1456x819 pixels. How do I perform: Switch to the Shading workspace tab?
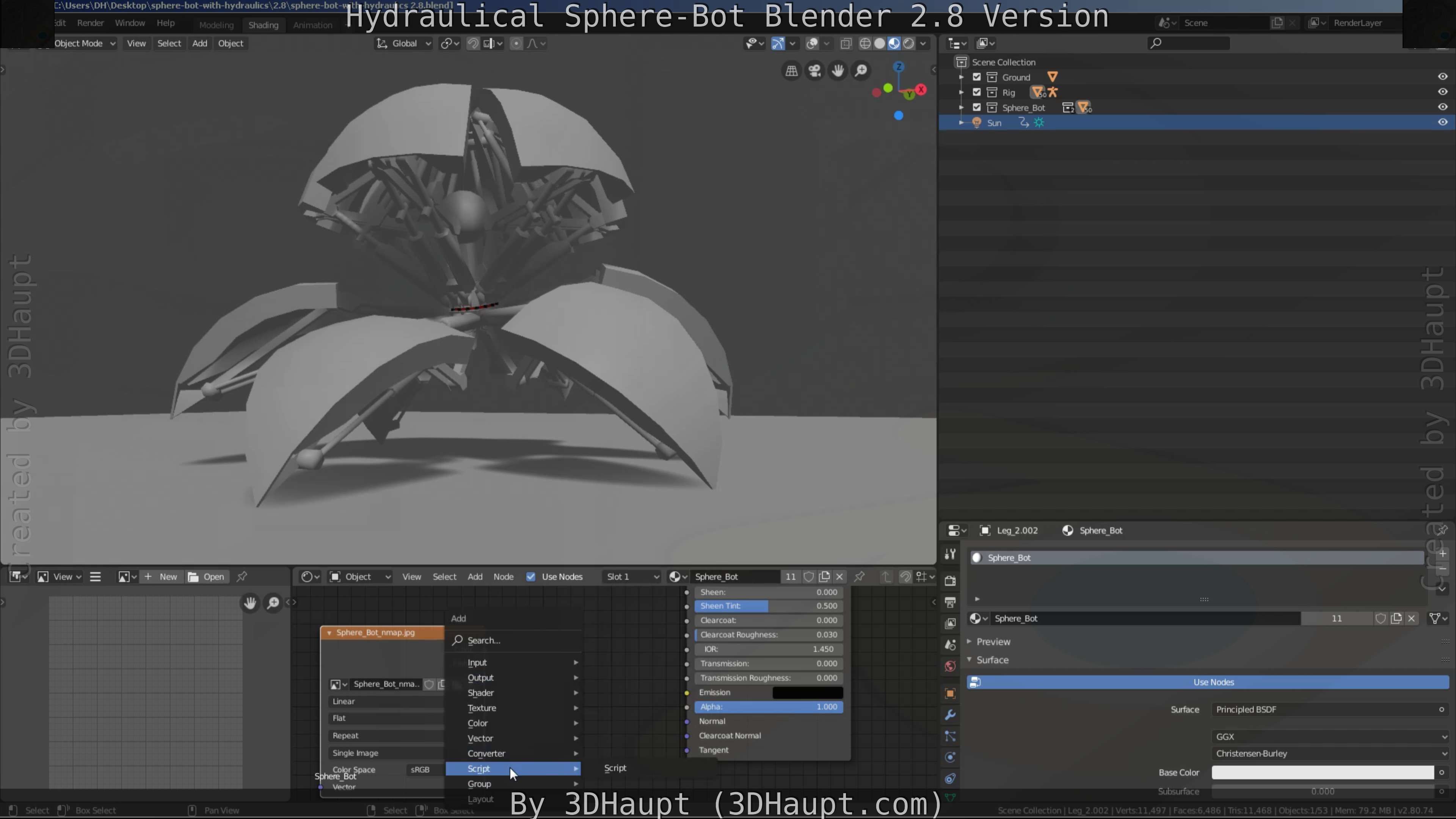pyautogui.click(x=264, y=25)
